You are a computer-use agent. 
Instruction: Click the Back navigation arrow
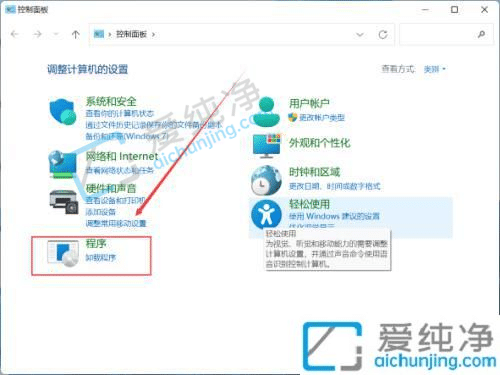click(15, 34)
